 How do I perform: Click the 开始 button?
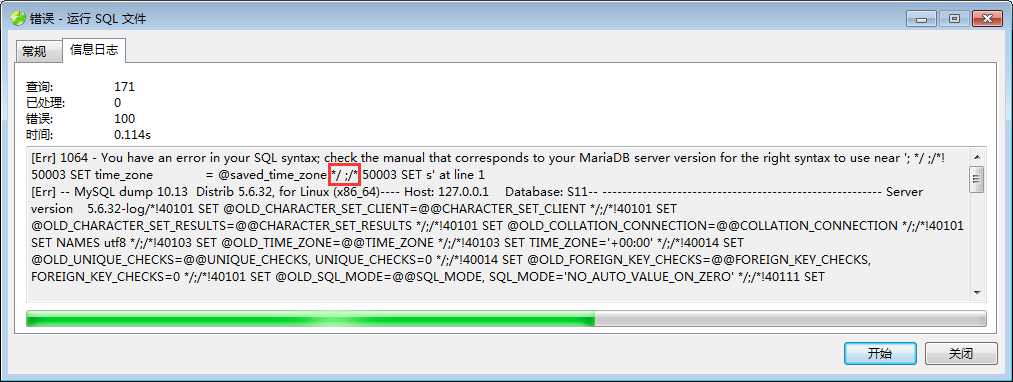point(879,354)
